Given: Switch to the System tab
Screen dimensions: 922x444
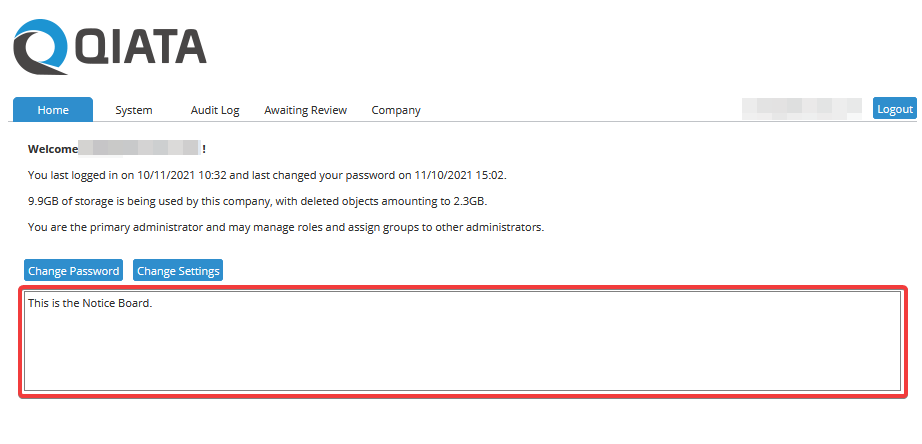Looking at the screenshot, I should pyautogui.click(x=133, y=110).
